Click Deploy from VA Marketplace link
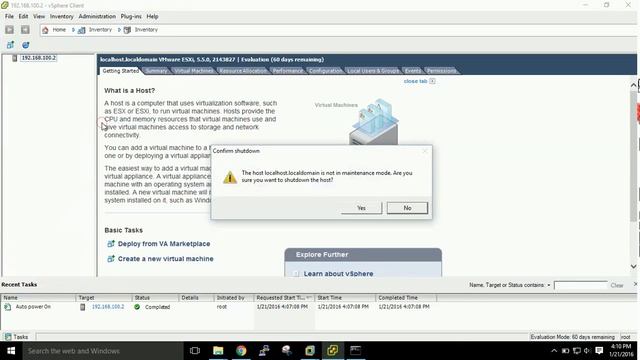Screen dimensions: 640x360 tap(164, 244)
